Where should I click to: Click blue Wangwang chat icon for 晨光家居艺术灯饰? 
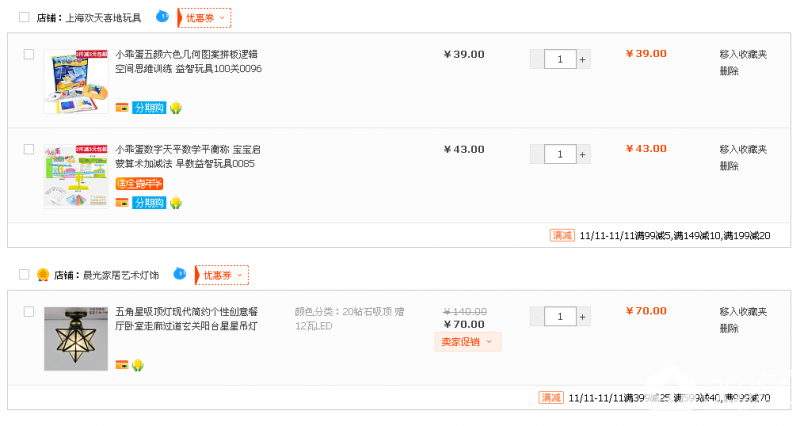[x=180, y=273]
